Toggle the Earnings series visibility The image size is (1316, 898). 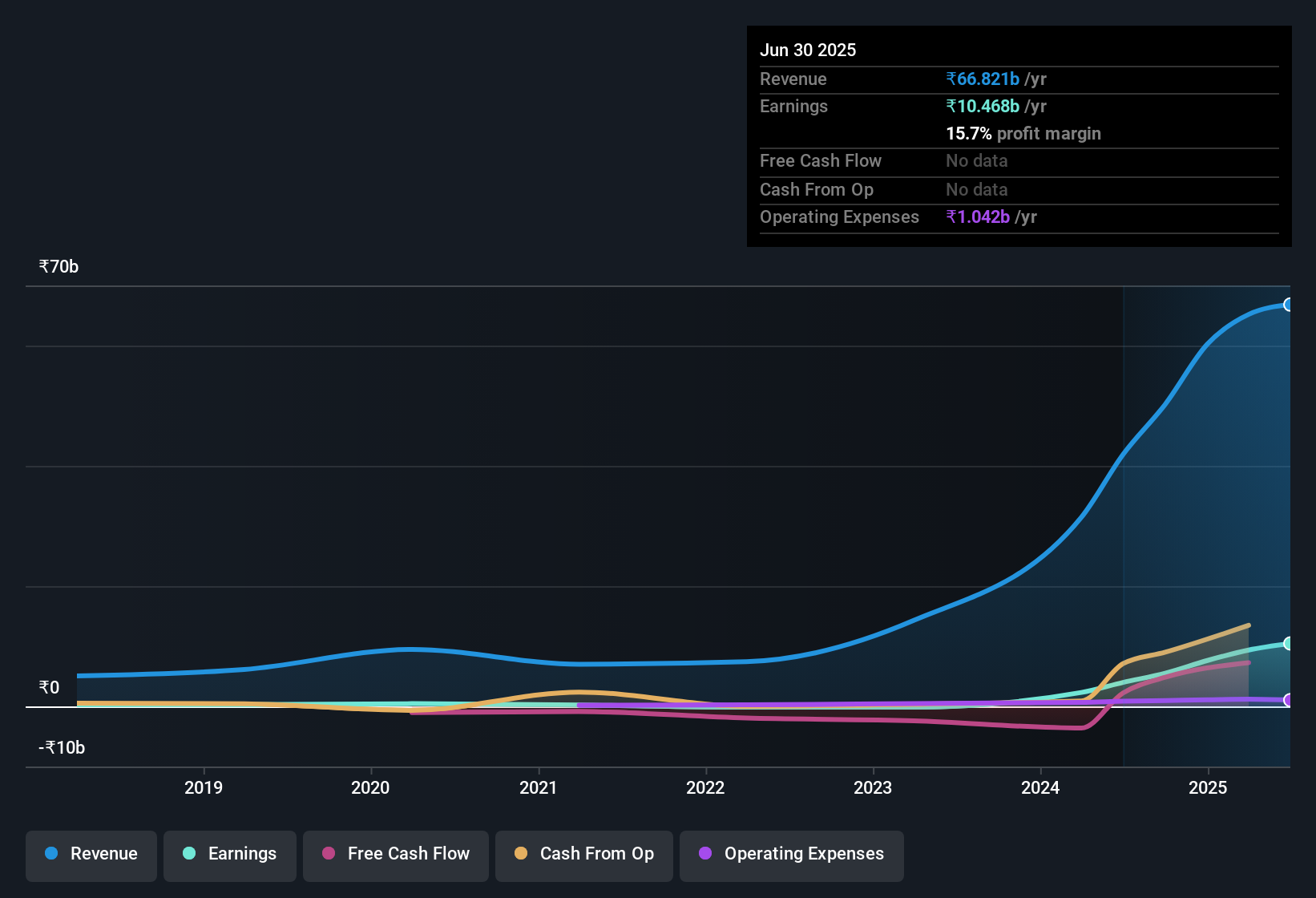pyautogui.click(x=230, y=854)
